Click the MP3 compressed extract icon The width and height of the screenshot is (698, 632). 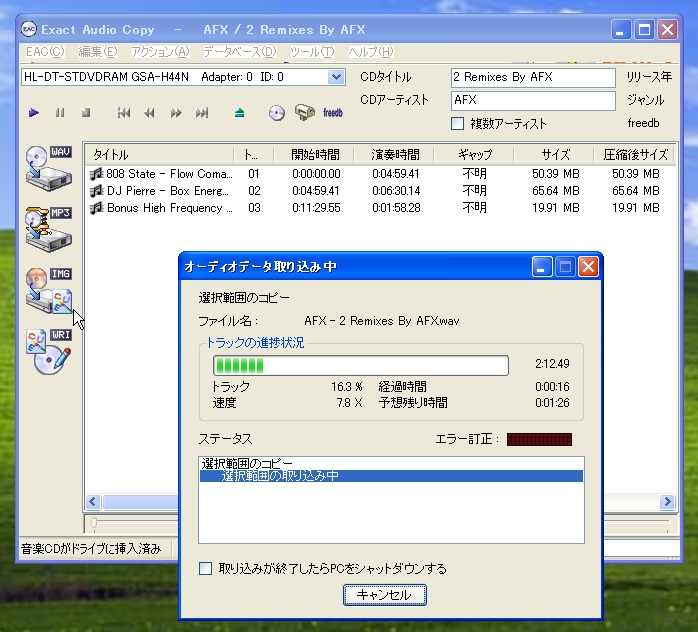49,230
